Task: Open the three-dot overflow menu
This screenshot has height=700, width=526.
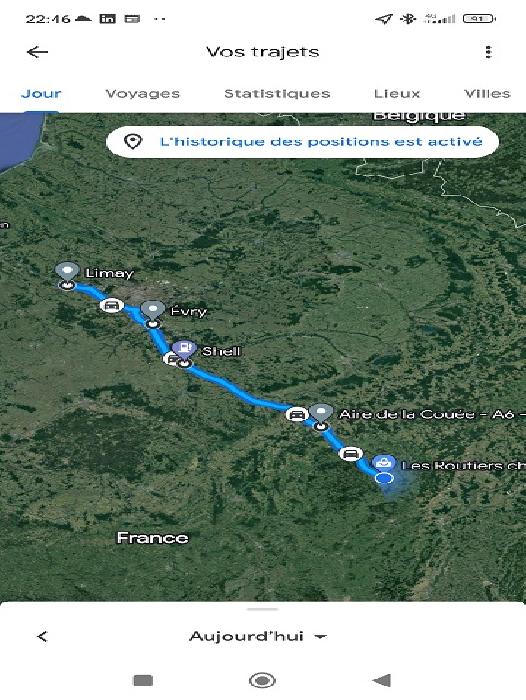Action: click(x=488, y=52)
